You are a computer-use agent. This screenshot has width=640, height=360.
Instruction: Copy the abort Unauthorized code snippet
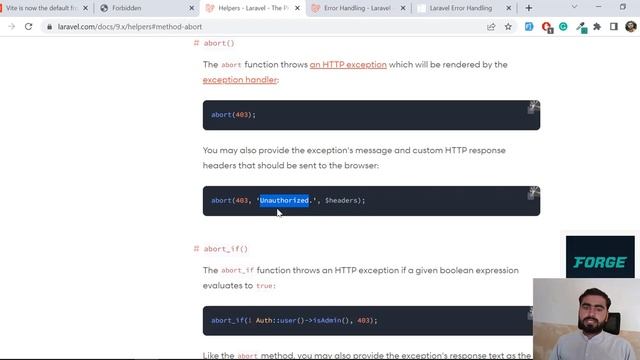[x=533, y=193]
